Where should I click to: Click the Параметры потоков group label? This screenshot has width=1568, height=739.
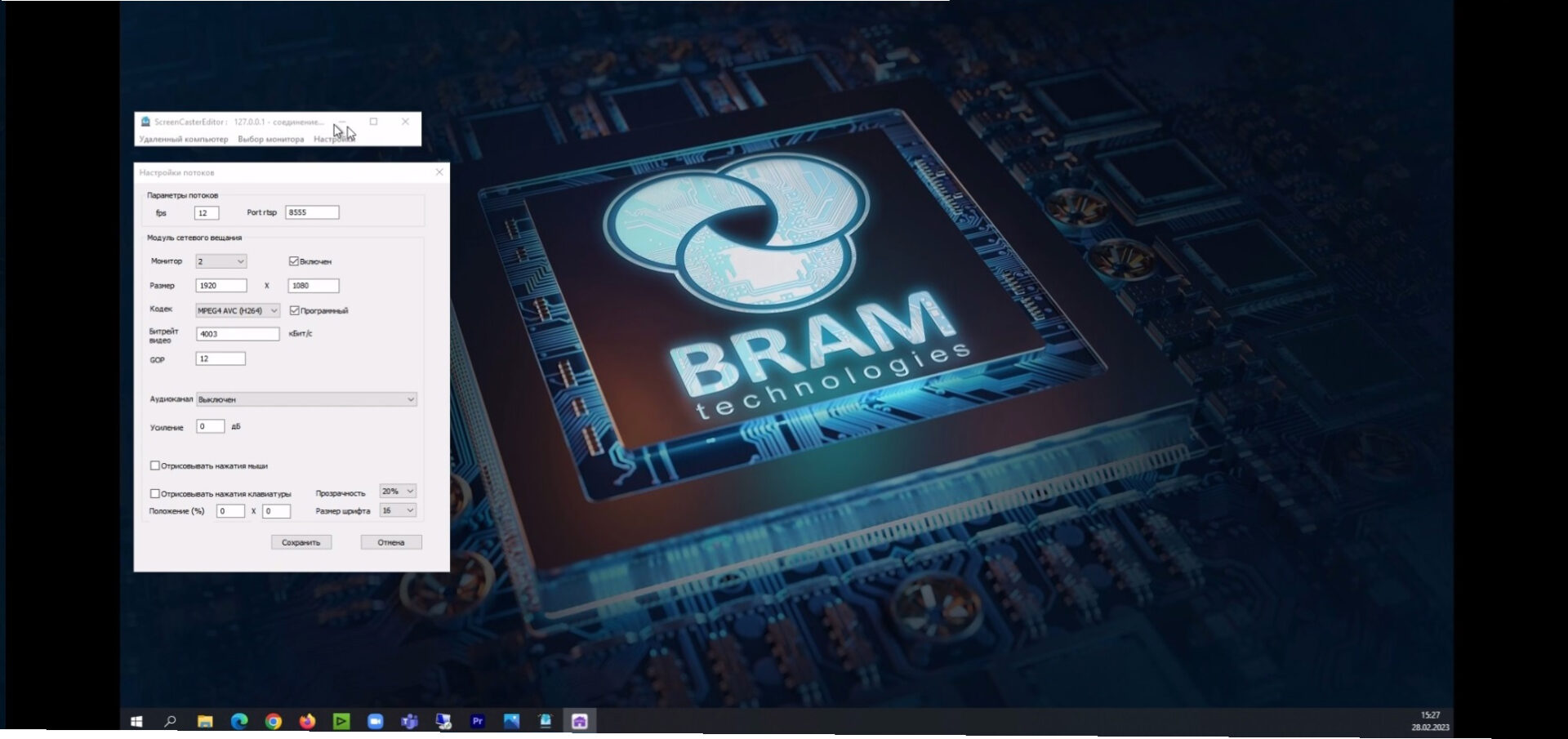pos(182,195)
